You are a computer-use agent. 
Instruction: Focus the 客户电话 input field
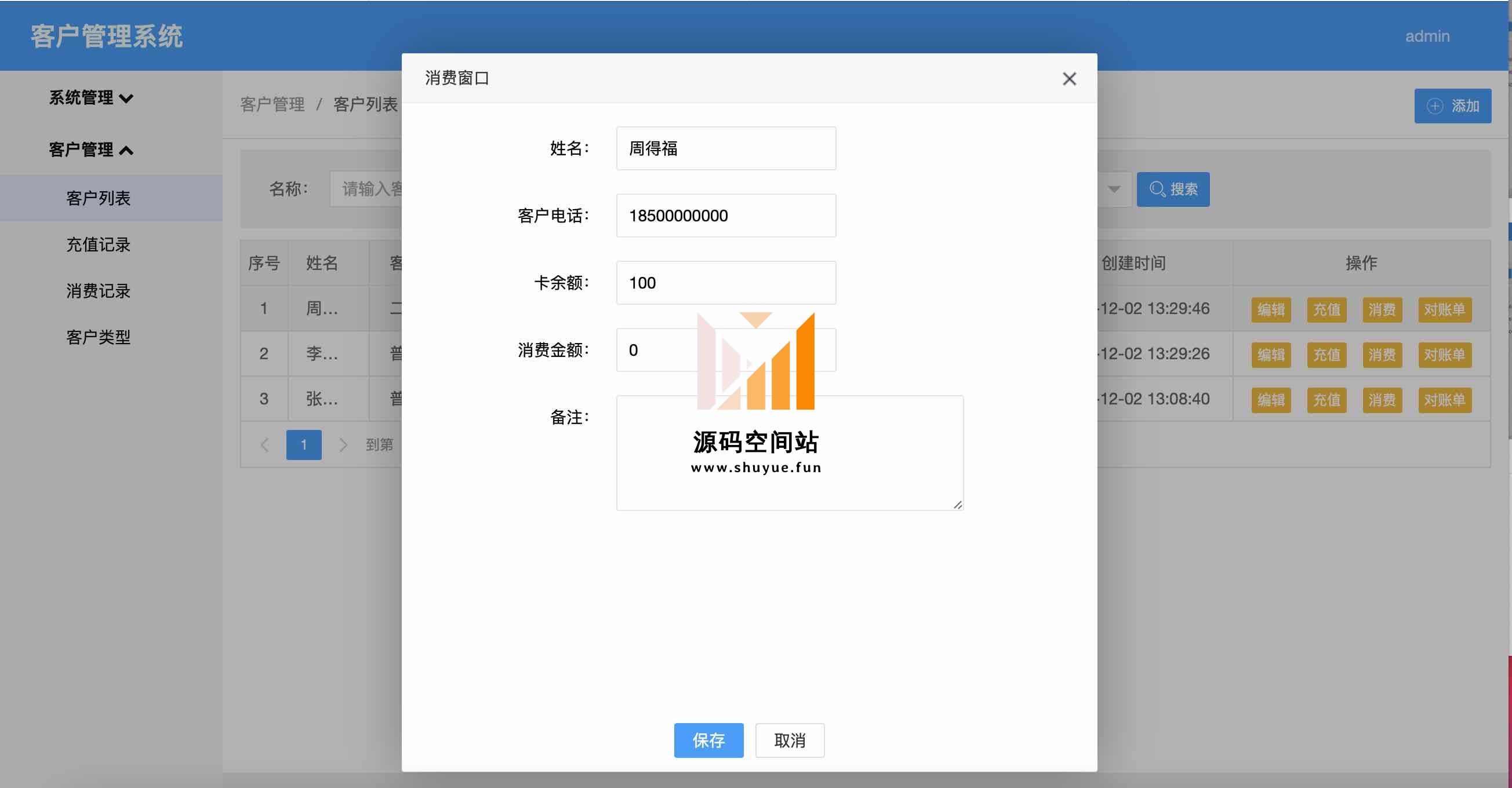726,216
